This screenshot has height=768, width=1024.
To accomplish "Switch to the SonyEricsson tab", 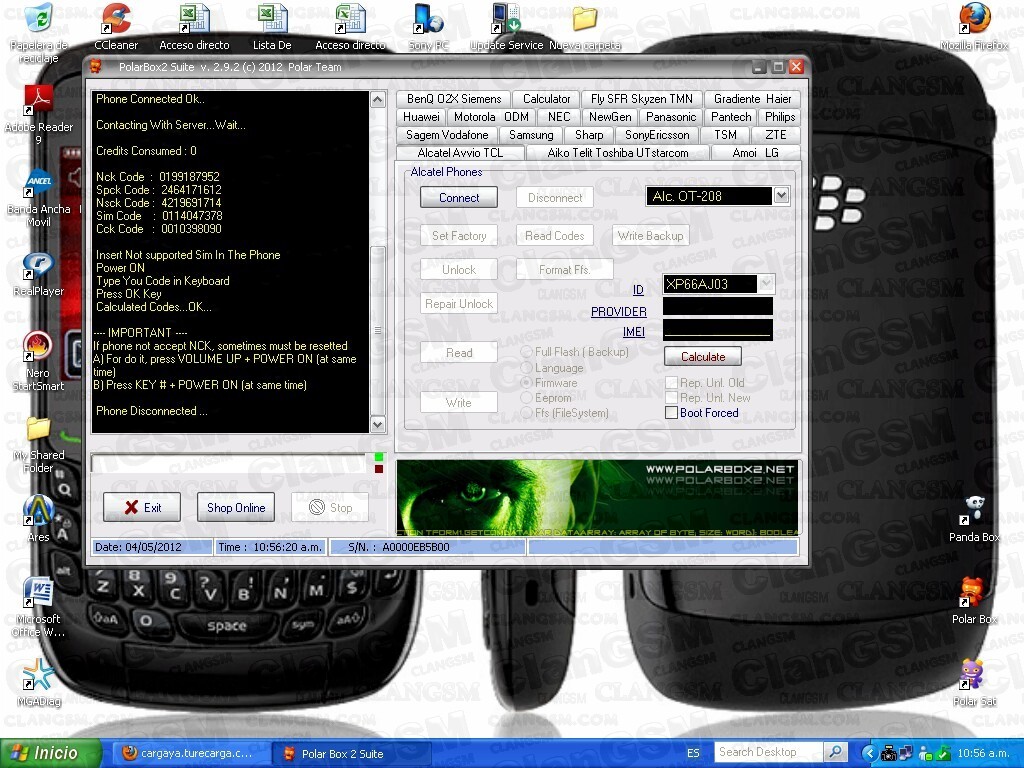I will pos(657,135).
